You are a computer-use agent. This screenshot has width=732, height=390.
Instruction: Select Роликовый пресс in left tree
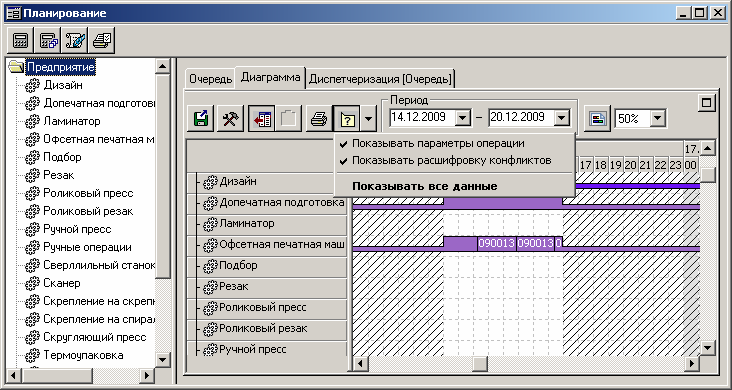click(88, 193)
